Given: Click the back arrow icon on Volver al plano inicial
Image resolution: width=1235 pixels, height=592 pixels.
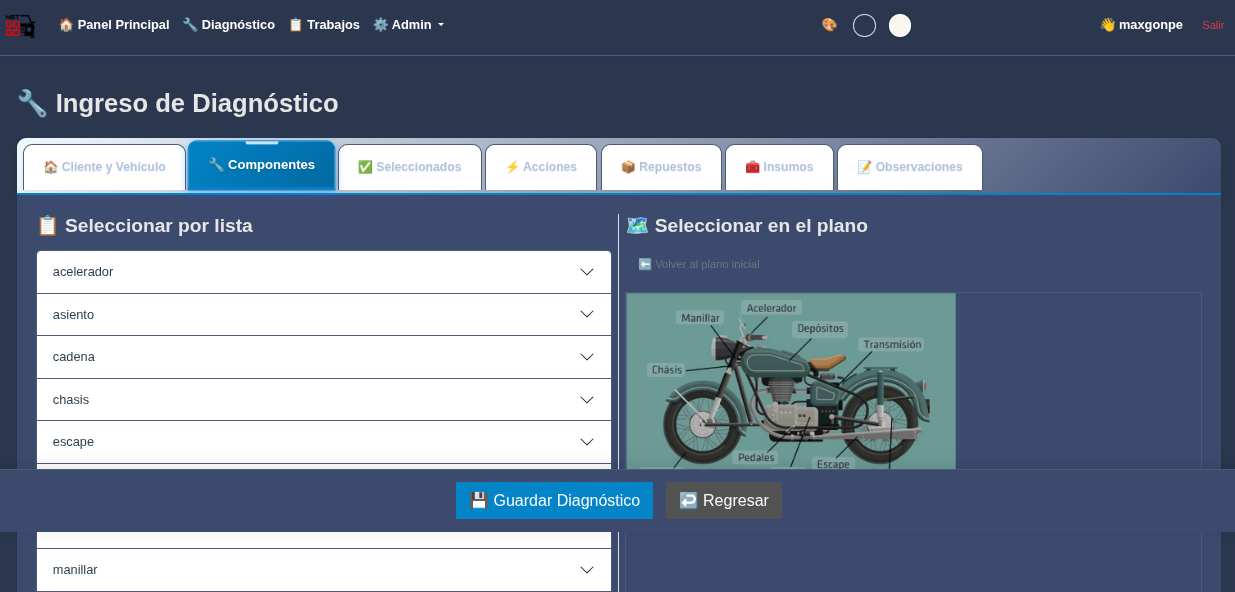Looking at the screenshot, I should point(644,264).
